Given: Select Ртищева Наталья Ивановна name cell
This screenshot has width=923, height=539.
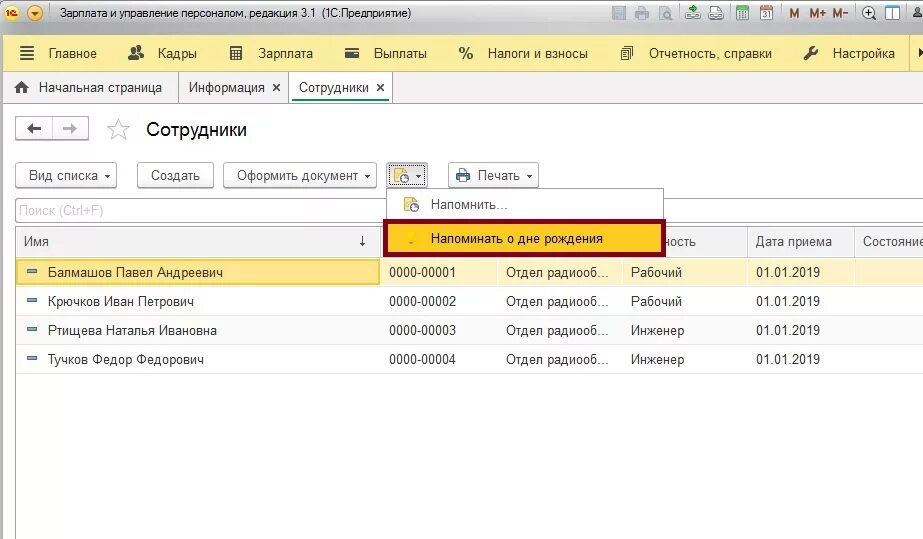Looking at the screenshot, I should pyautogui.click(x=198, y=330).
